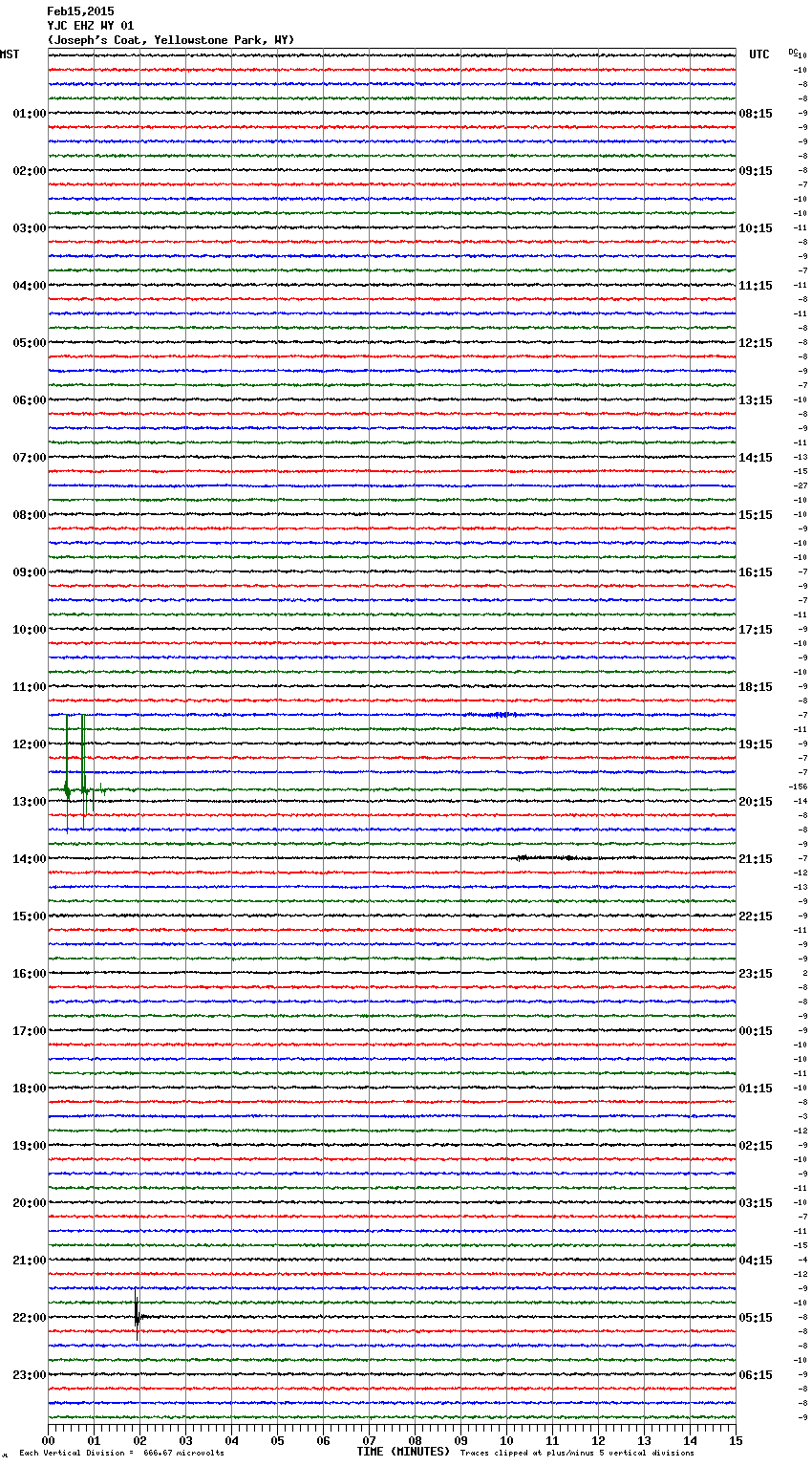Click the 06:15 UTC time label

[756, 1375]
